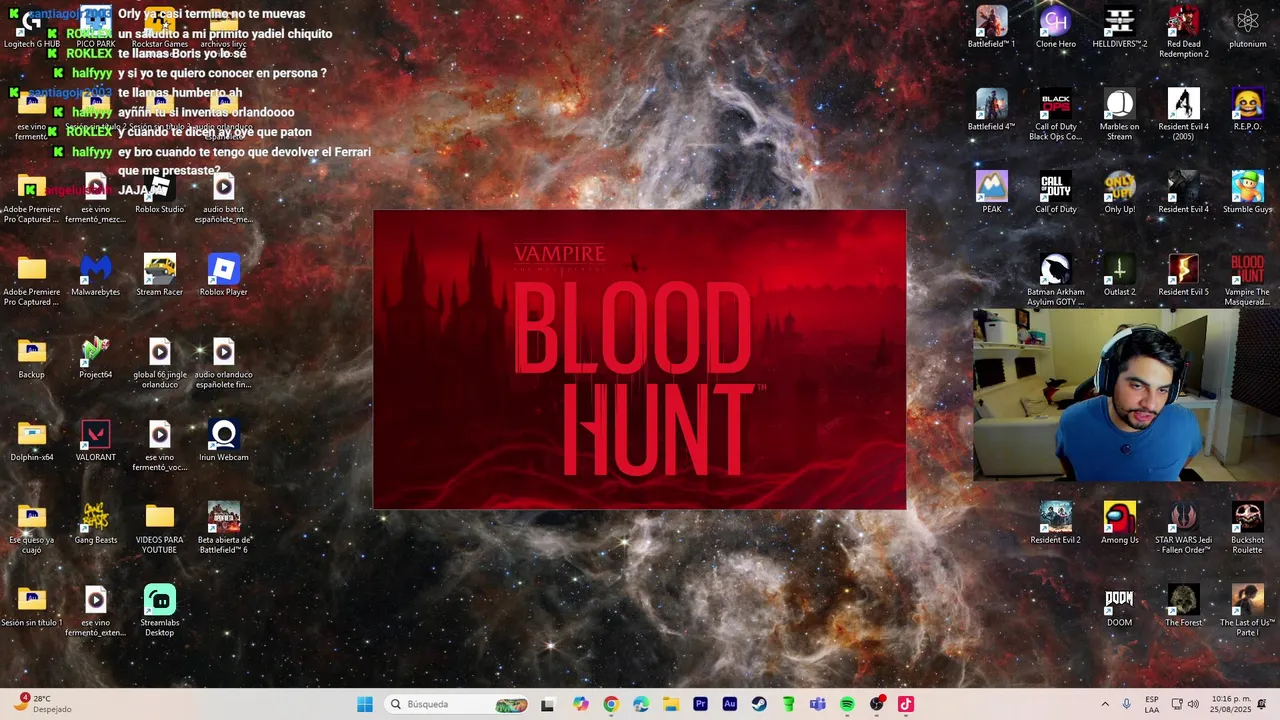This screenshot has height=720, width=1280.
Task: Open Resident Evil 2 shortcut
Action: point(1055,523)
